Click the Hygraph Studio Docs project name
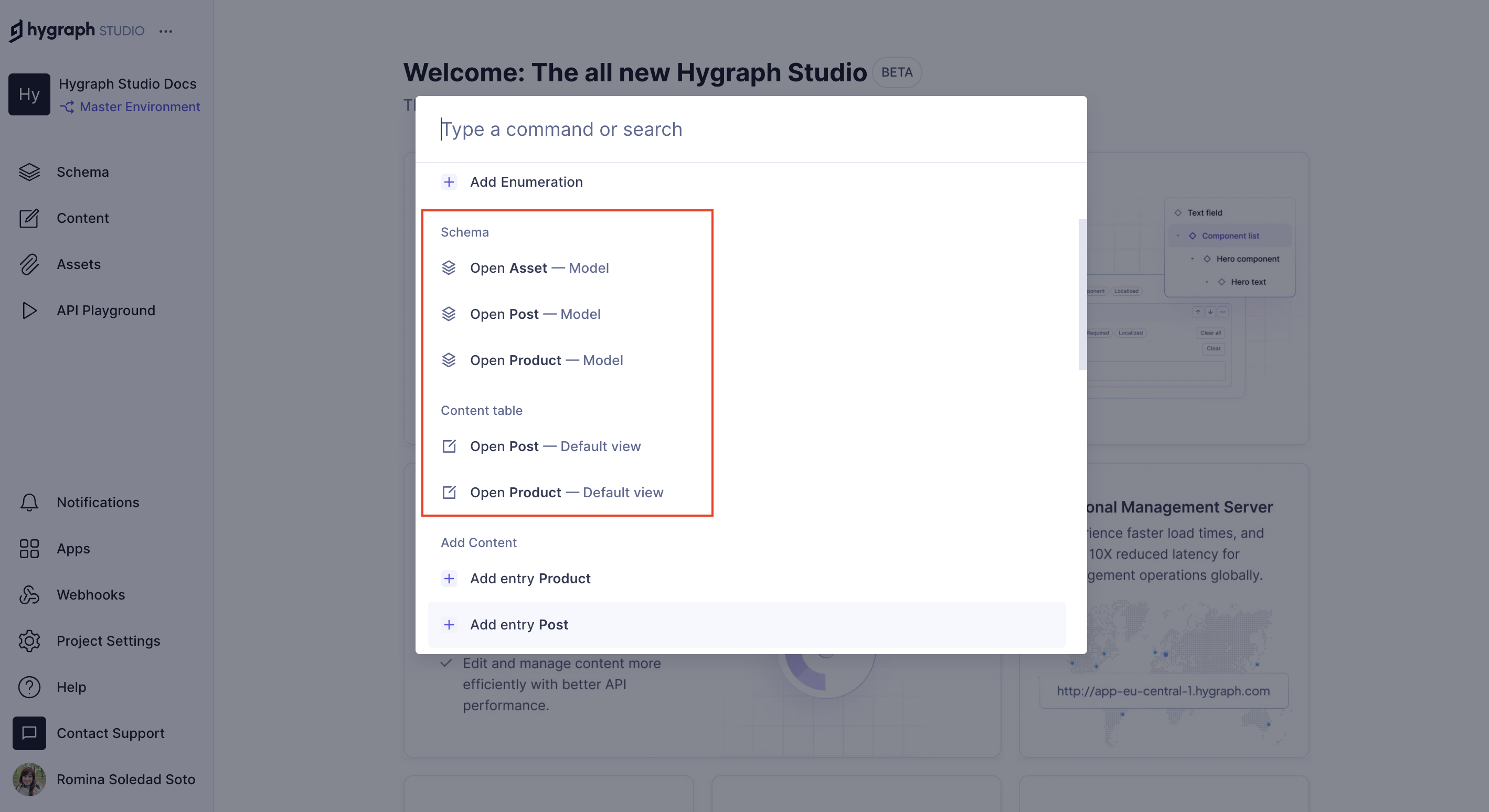 pos(127,84)
